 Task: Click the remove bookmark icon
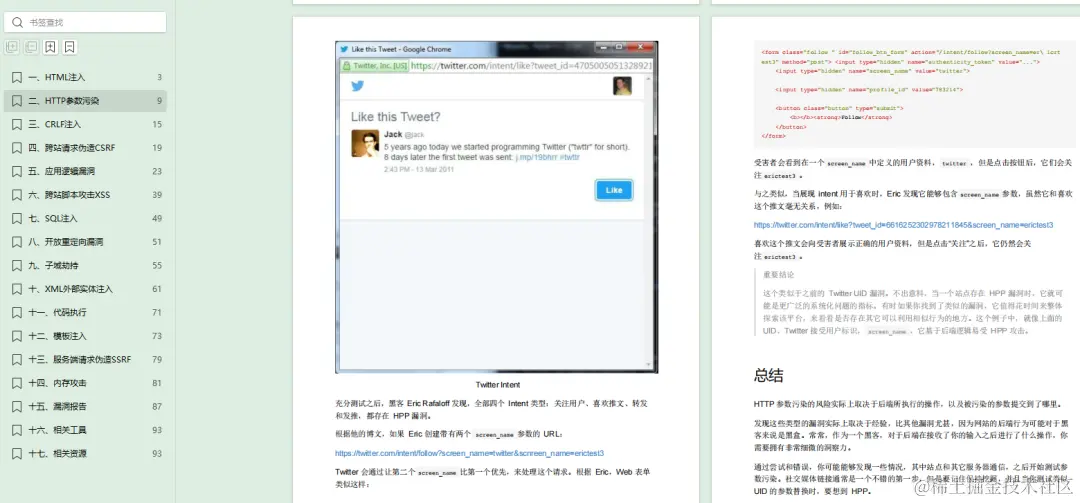70,48
